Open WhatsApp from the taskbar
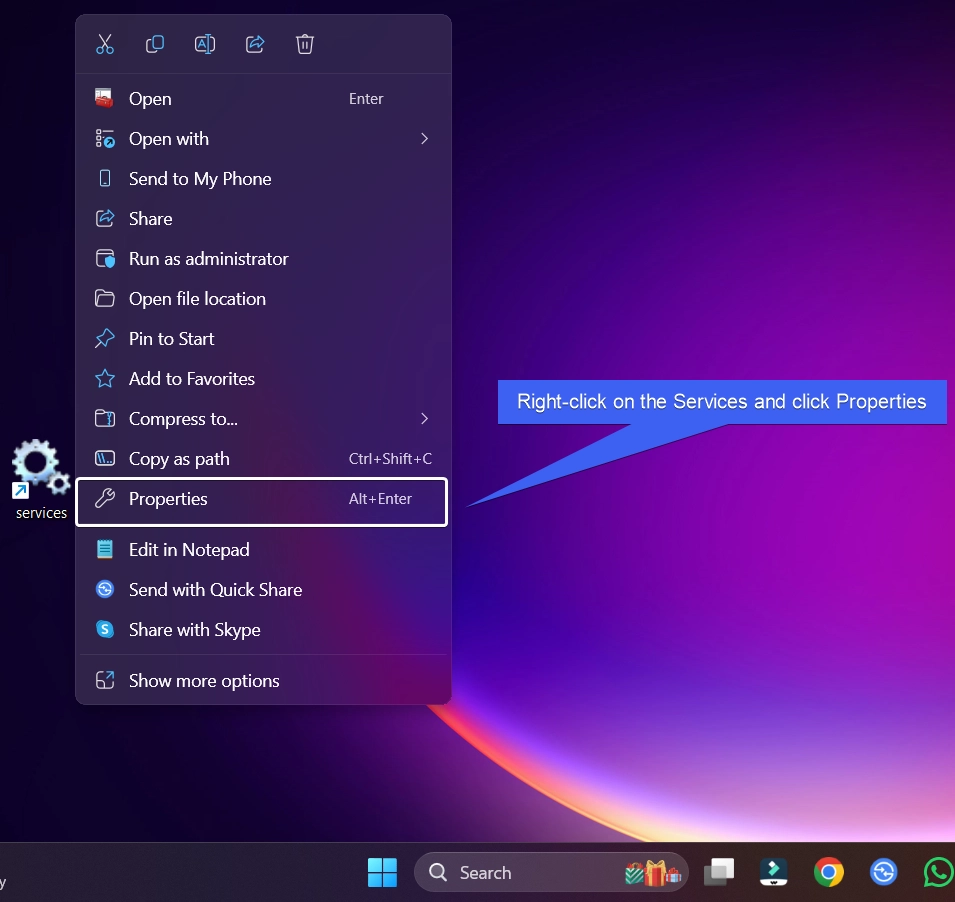This screenshot has width=955, height=902. click(939, 873)
